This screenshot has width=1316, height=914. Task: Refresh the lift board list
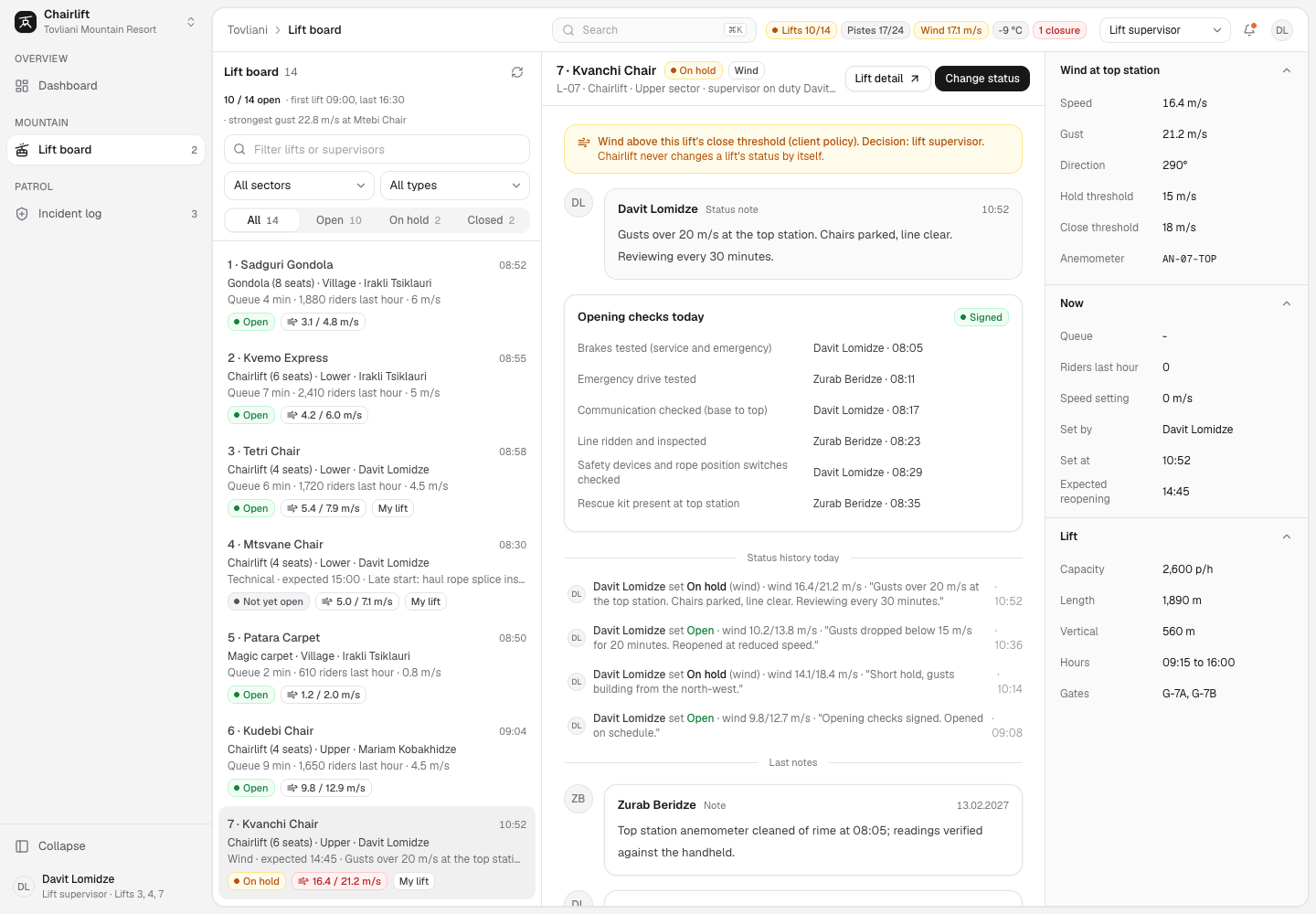(517, 72)
